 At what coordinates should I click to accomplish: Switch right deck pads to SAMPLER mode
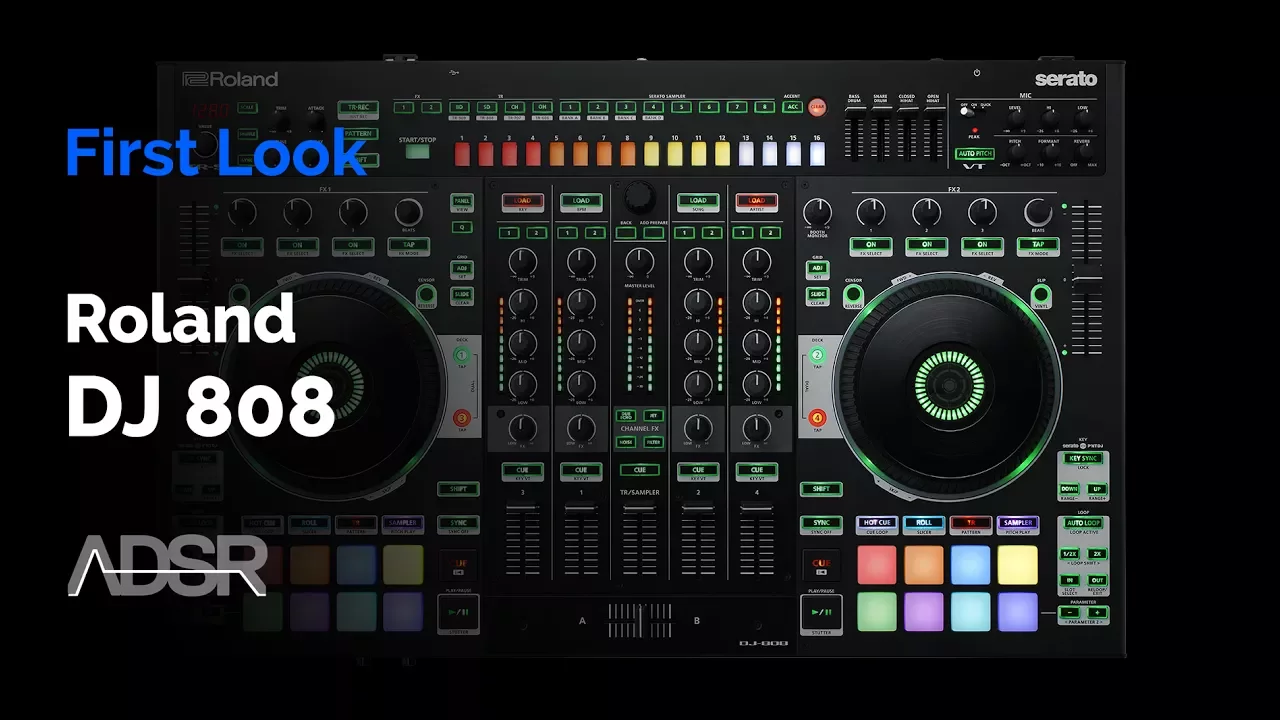tap(1018, 523)
